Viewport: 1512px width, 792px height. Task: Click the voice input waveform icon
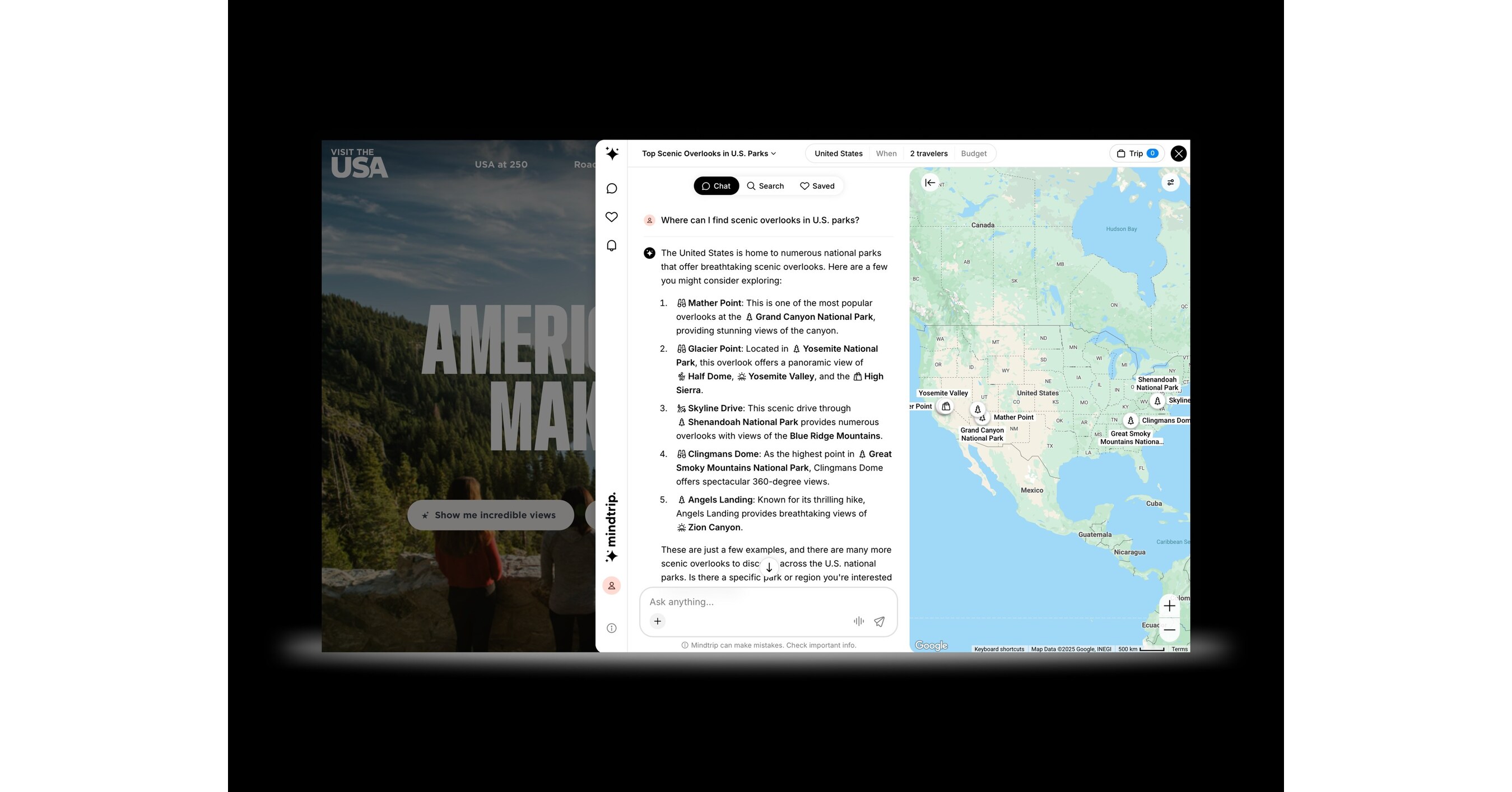(859, 621)
